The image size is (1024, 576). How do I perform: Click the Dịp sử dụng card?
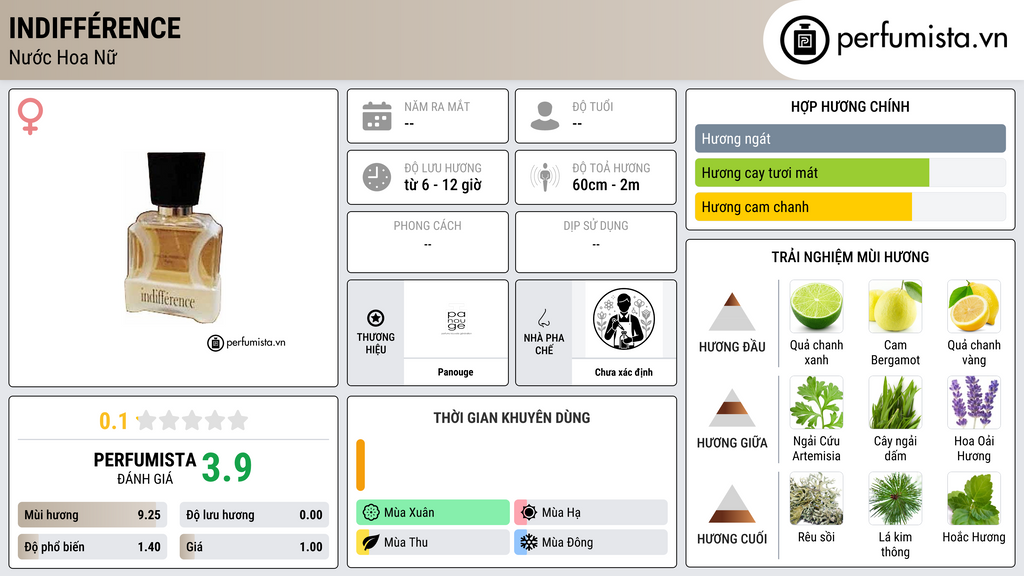pyautogui.click(x=596, y=242)
